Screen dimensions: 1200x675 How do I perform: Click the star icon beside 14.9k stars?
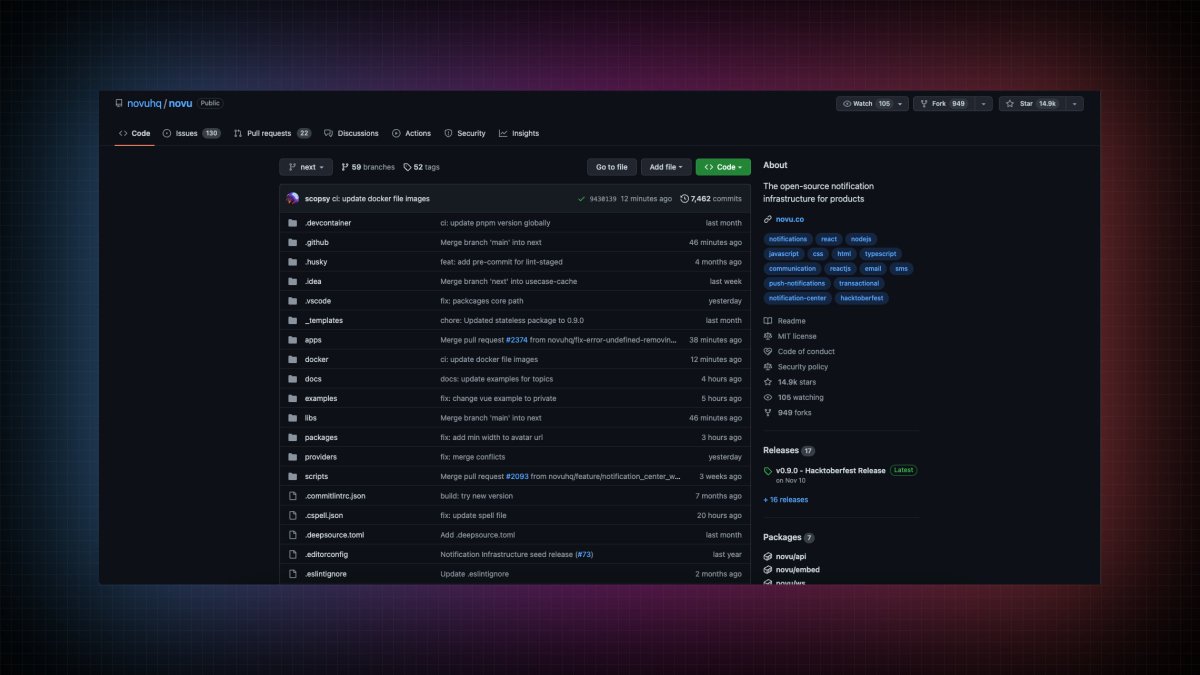coord(768,382)
